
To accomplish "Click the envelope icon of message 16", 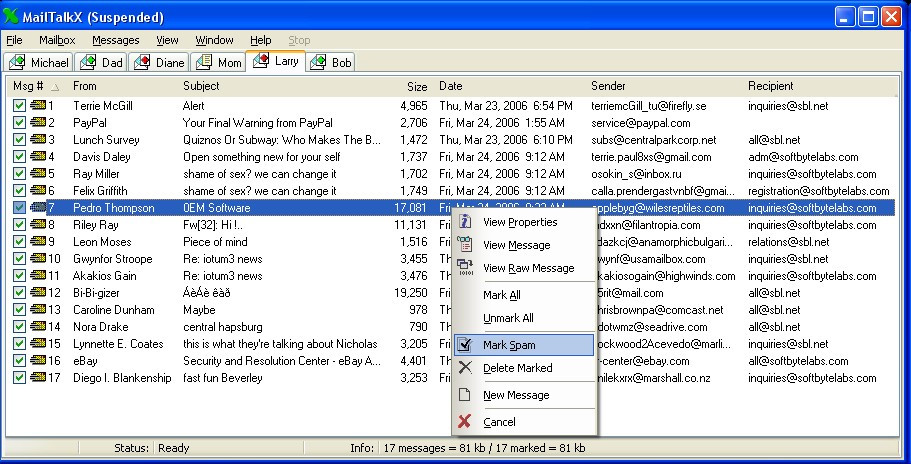I will coord(38,361).
